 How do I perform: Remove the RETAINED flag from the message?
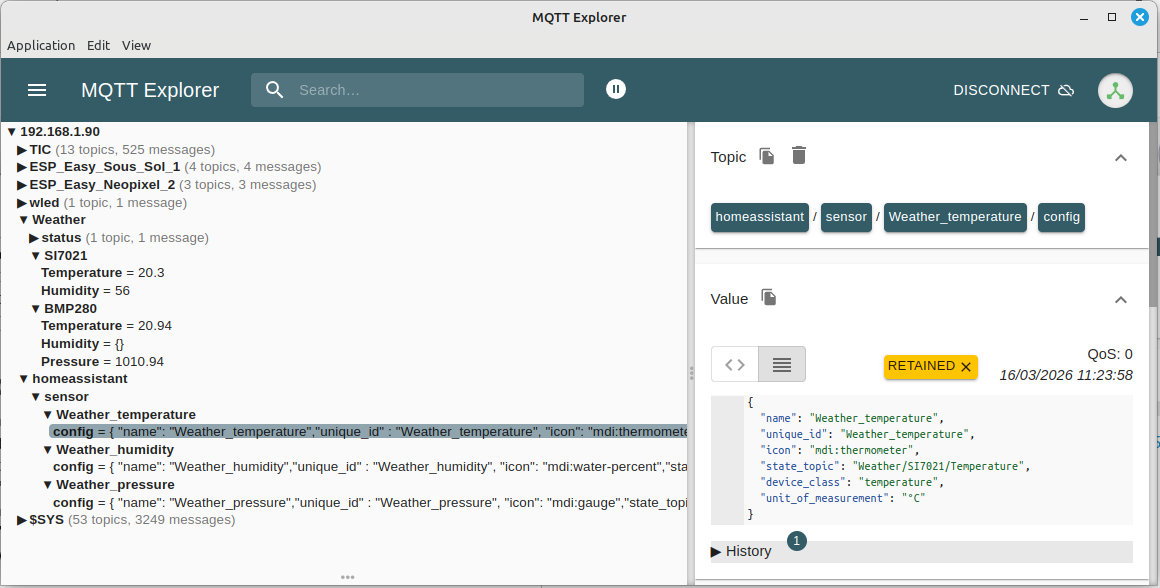tap(966, 367)
